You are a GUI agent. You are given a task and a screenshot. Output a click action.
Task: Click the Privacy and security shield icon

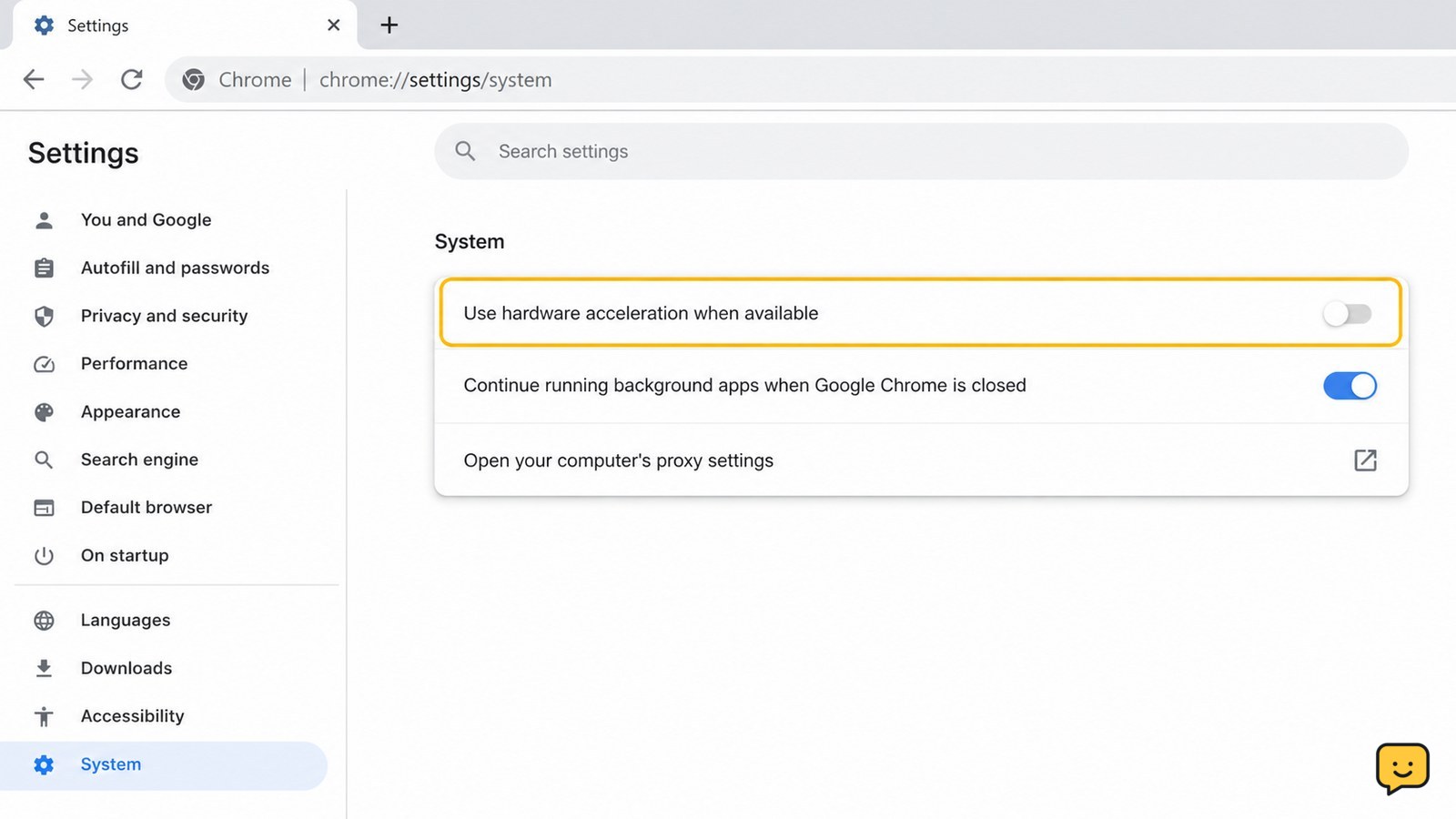tap(44, 316)
